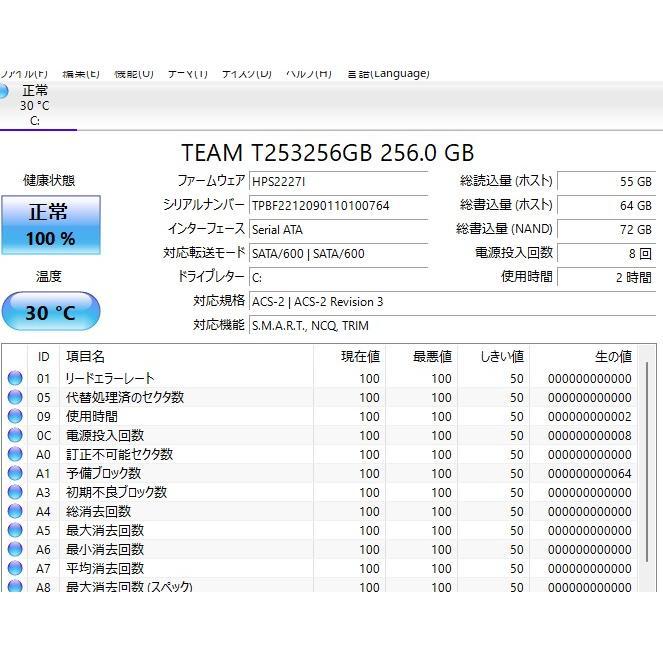Image resolution: width=663 pixels, height=663 pixels.
Task: Select the blue indicator for 使用時間 row
Action: click(x=14, y=416)
